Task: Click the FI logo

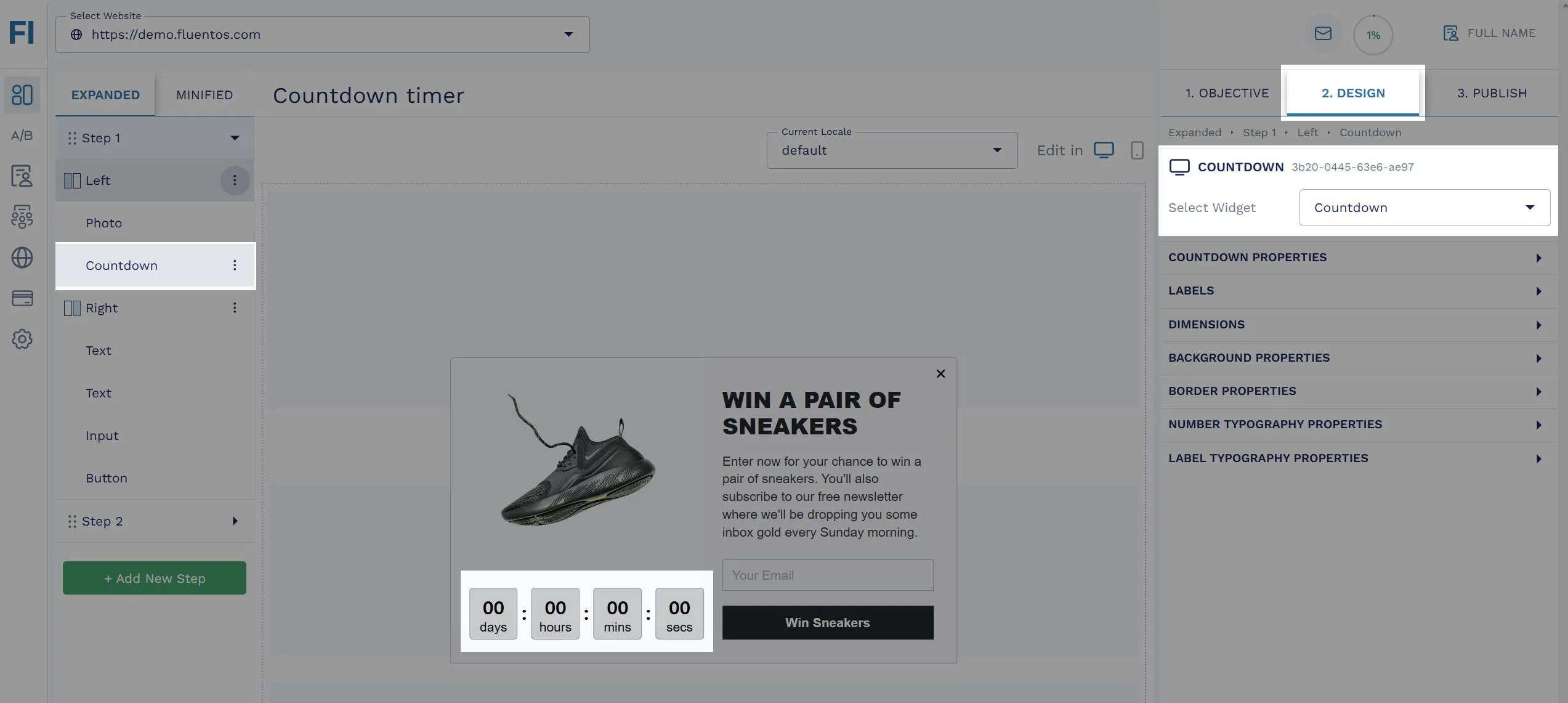Action: click(x=22, y=33)
